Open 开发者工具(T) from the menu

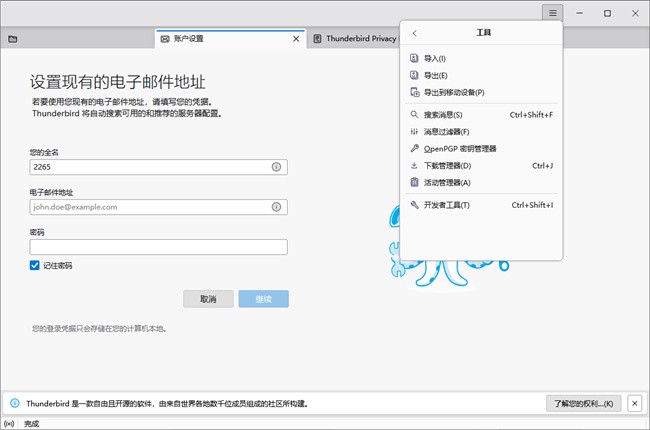point(447,205)
